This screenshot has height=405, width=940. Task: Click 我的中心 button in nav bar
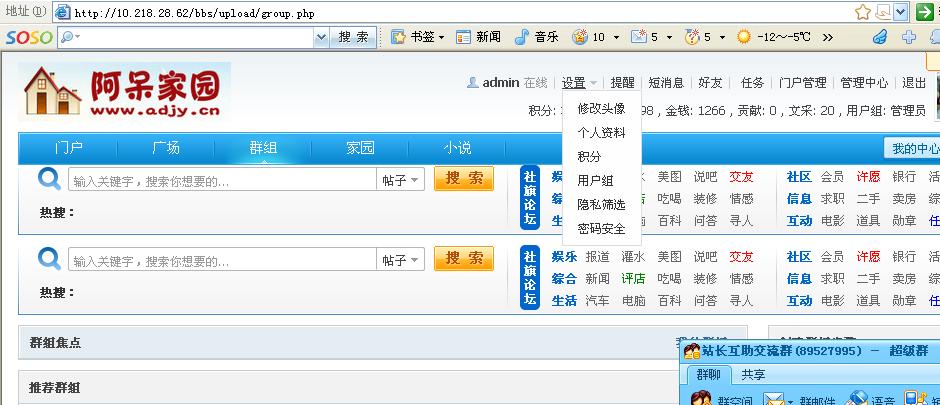(x=912, y=149)
